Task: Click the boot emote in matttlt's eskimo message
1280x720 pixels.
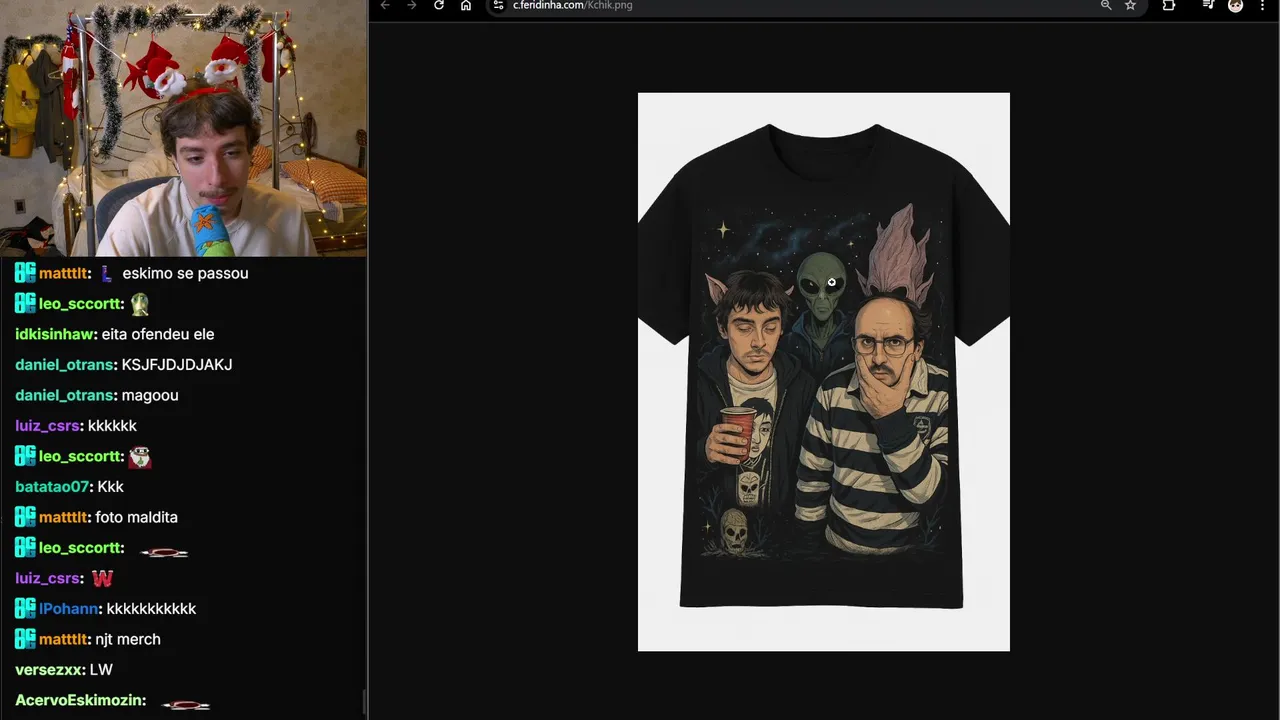Action: click(x=106, y=273)
